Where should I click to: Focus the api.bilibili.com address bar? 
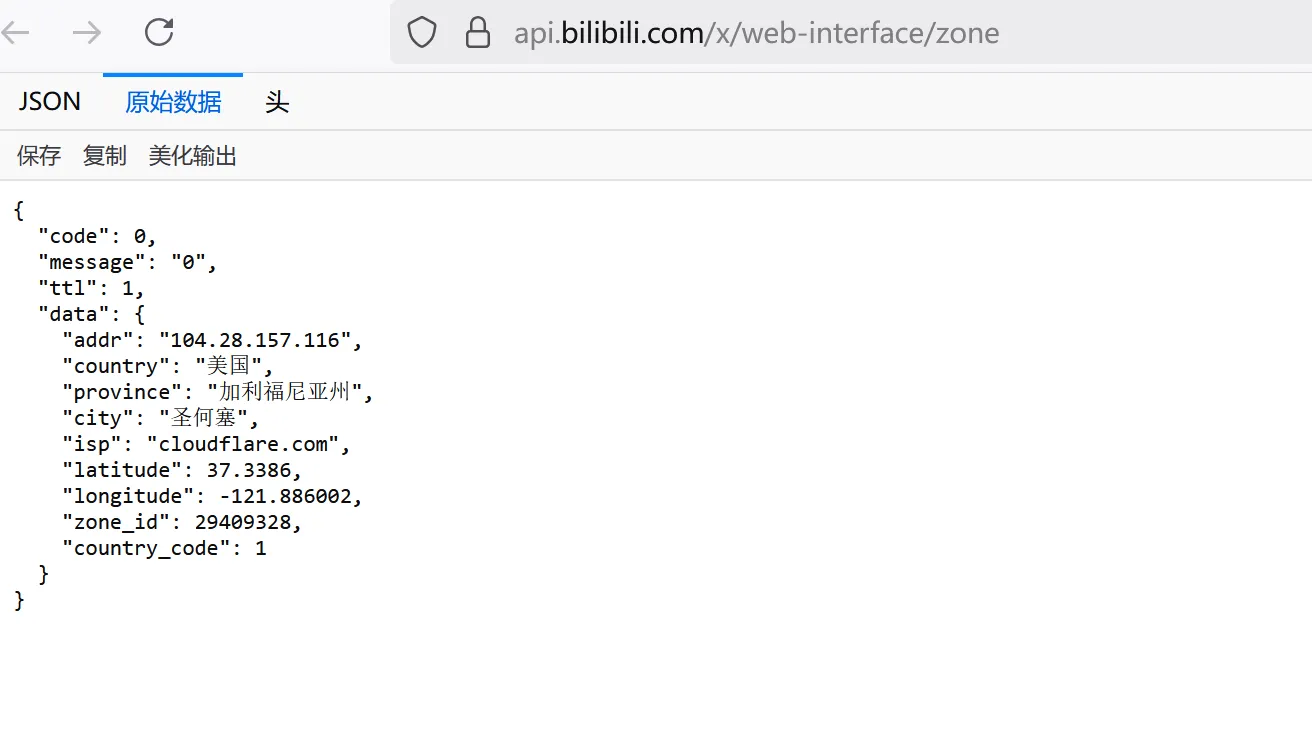click(756, 33)
